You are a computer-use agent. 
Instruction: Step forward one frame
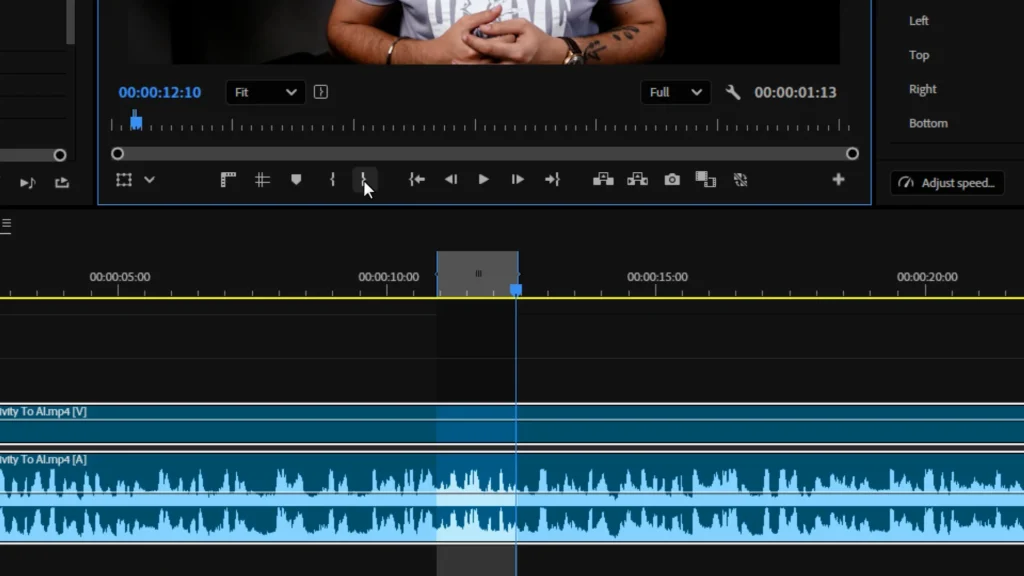pyautogui.click(x=517, y=180)
